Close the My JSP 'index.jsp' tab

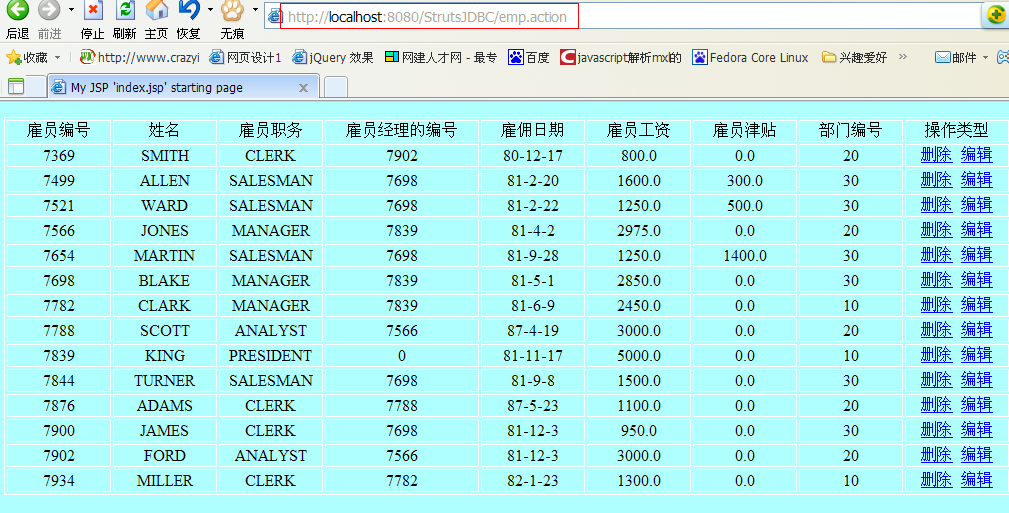coord(303,88)
